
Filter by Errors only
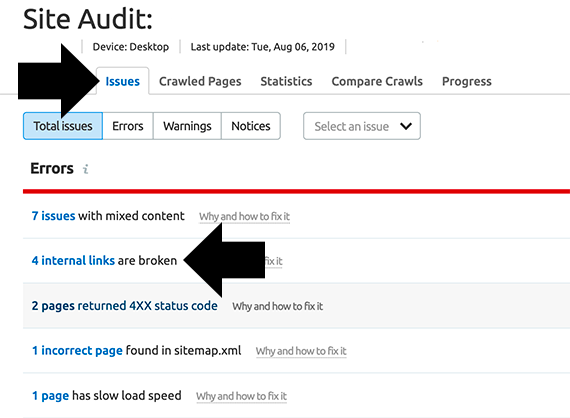[x=128, y=126]
